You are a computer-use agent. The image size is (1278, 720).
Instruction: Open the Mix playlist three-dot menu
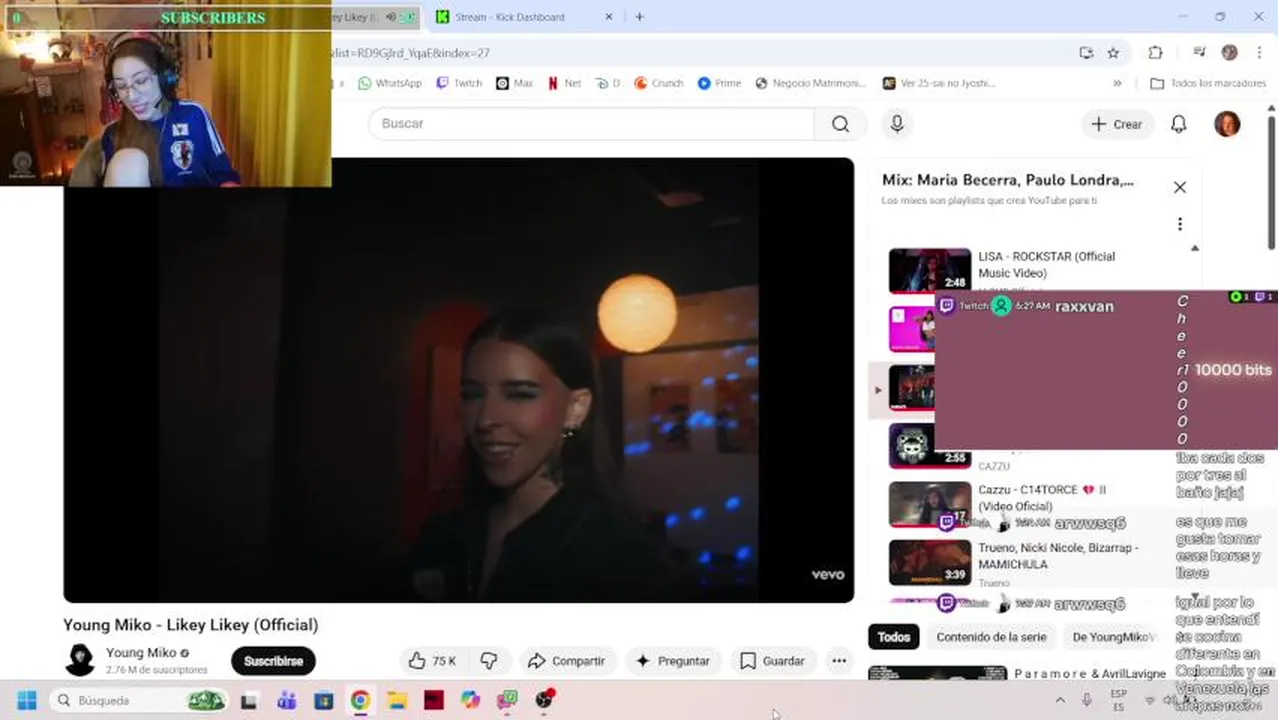coord(1180,224)
